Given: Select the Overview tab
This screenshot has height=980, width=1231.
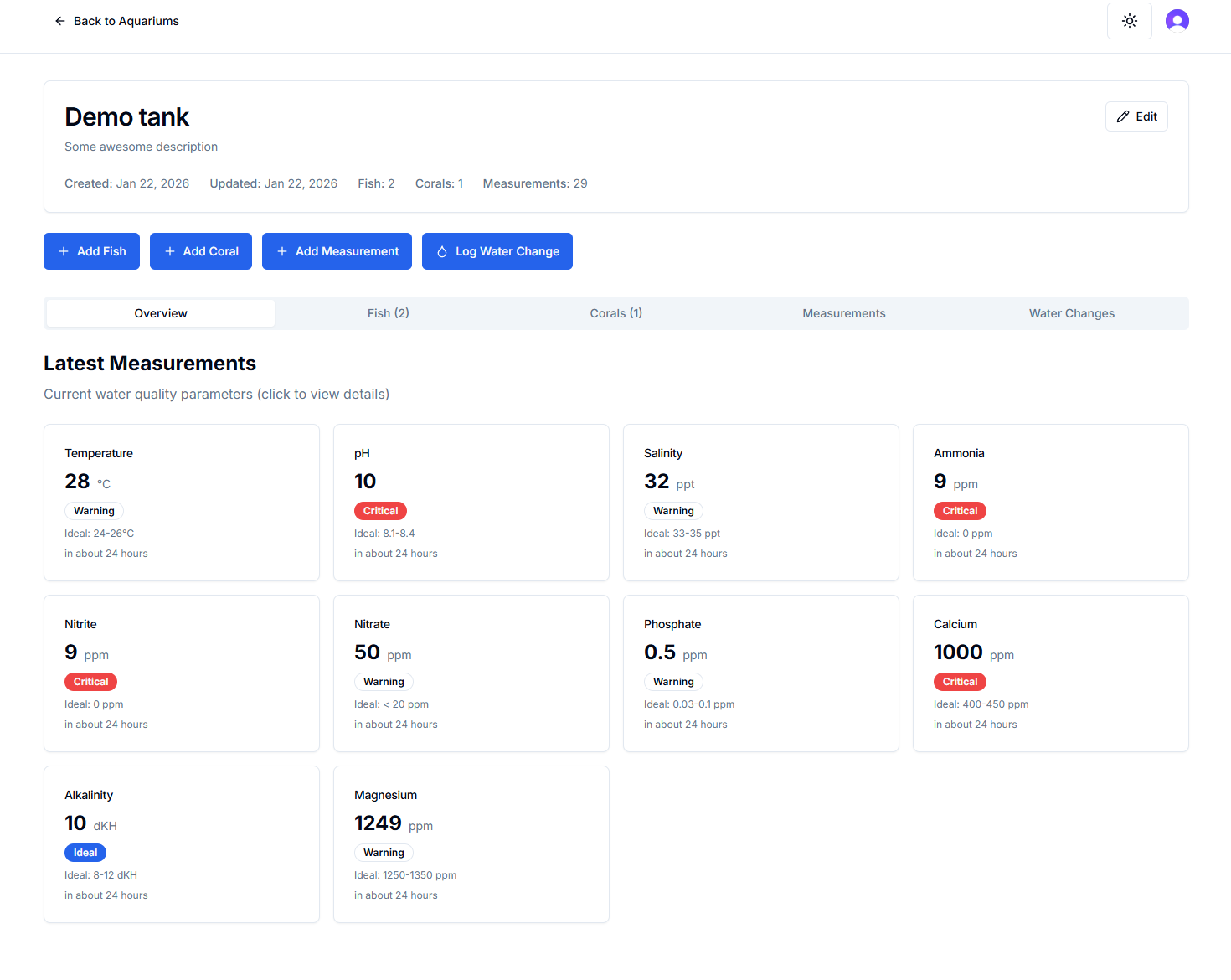Looking at the screenshot, I should tap(161, 313).
